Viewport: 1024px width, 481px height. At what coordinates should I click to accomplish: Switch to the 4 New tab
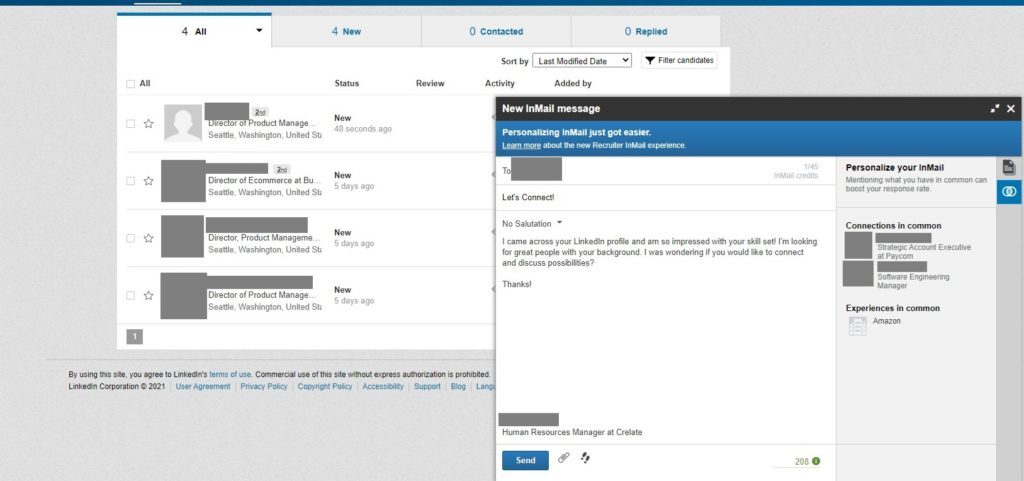346,31
